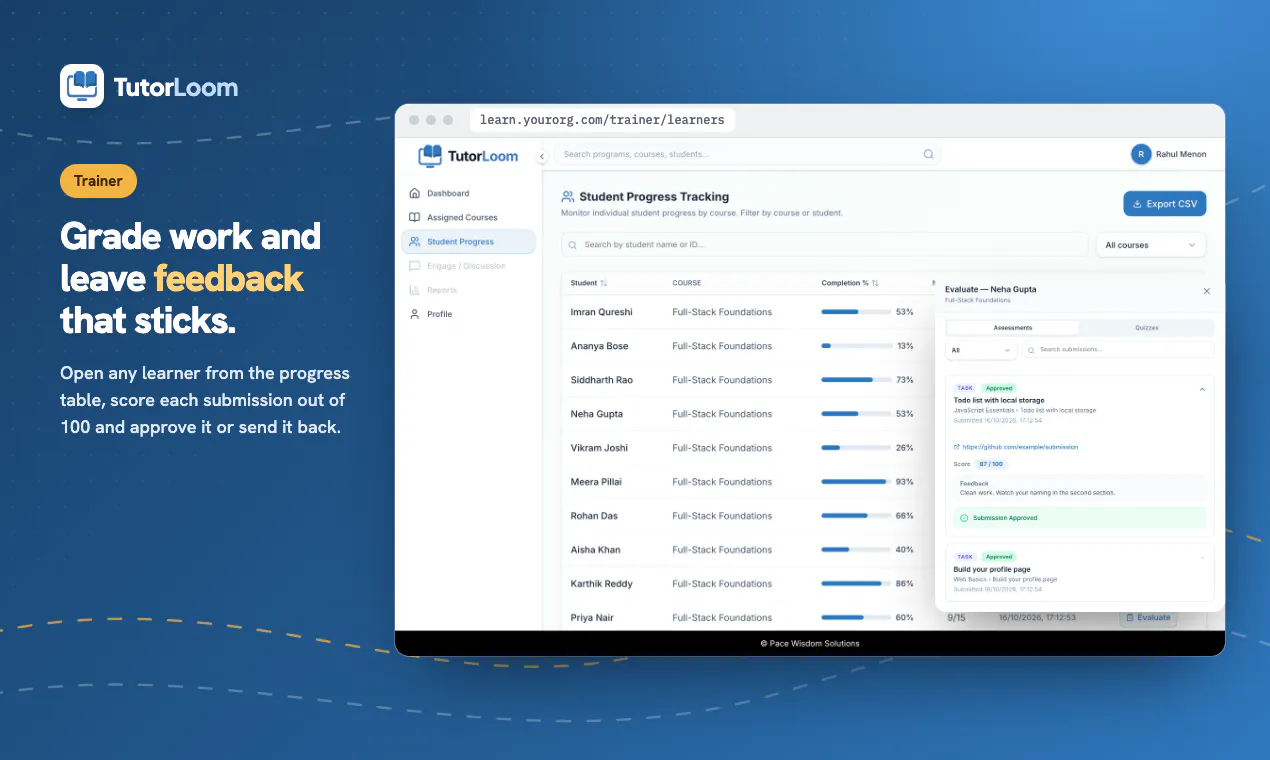Focus the Search by student name field
The height and width of the screenshot is (760, 1270).
pos(825,245)
